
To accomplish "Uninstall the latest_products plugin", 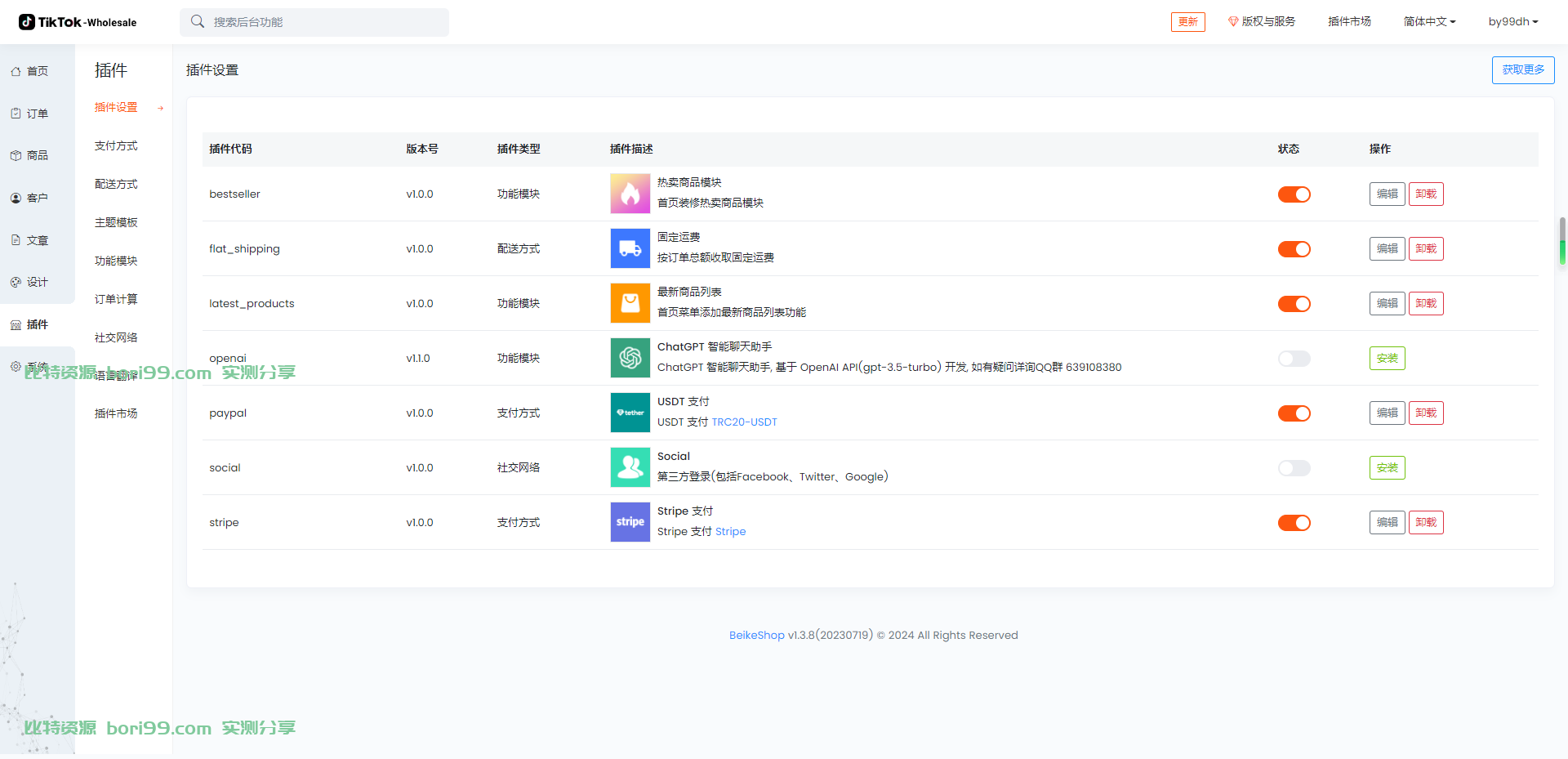I will pos(1426,303).
